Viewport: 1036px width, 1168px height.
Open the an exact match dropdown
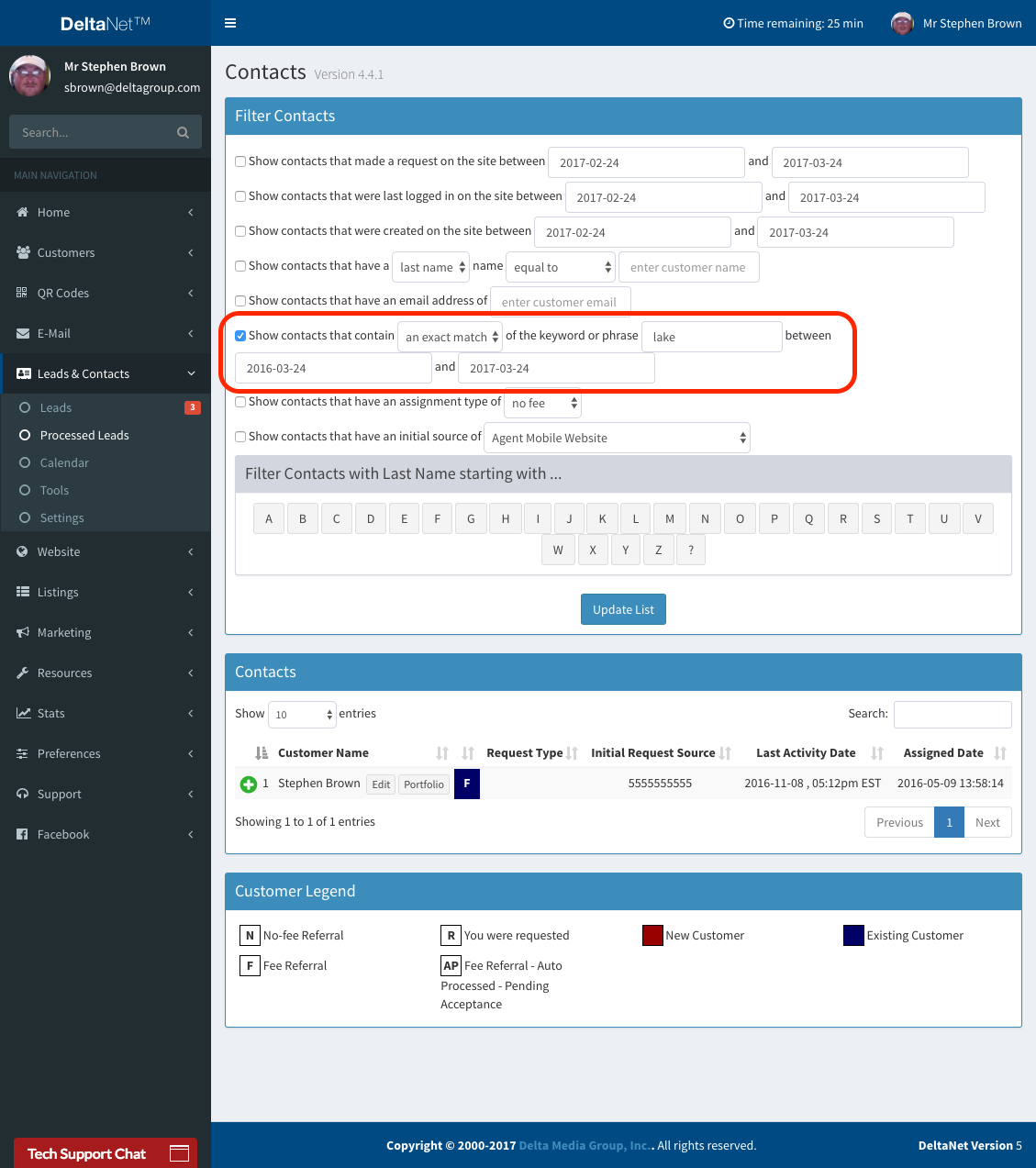point(450,337)
